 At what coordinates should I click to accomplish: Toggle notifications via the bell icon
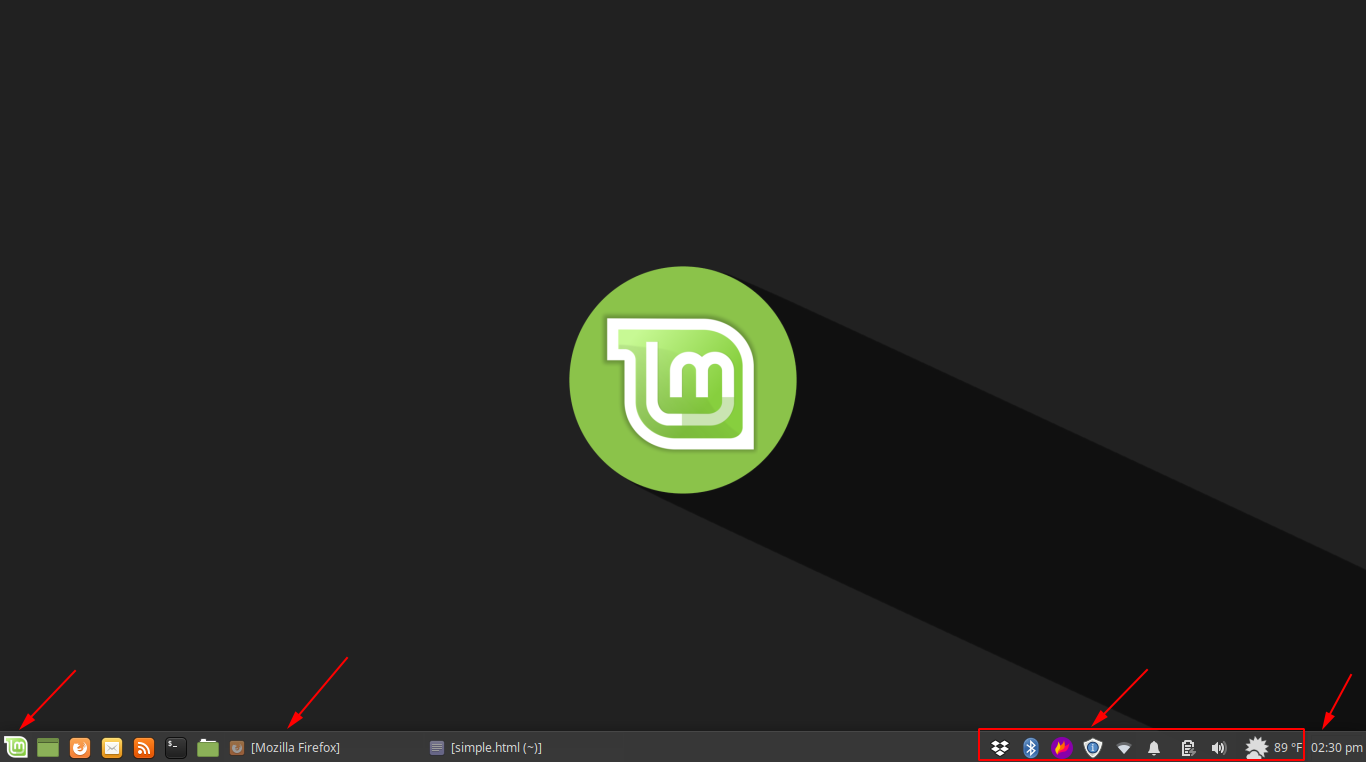pyautogui.click(x=1155, y=747)
